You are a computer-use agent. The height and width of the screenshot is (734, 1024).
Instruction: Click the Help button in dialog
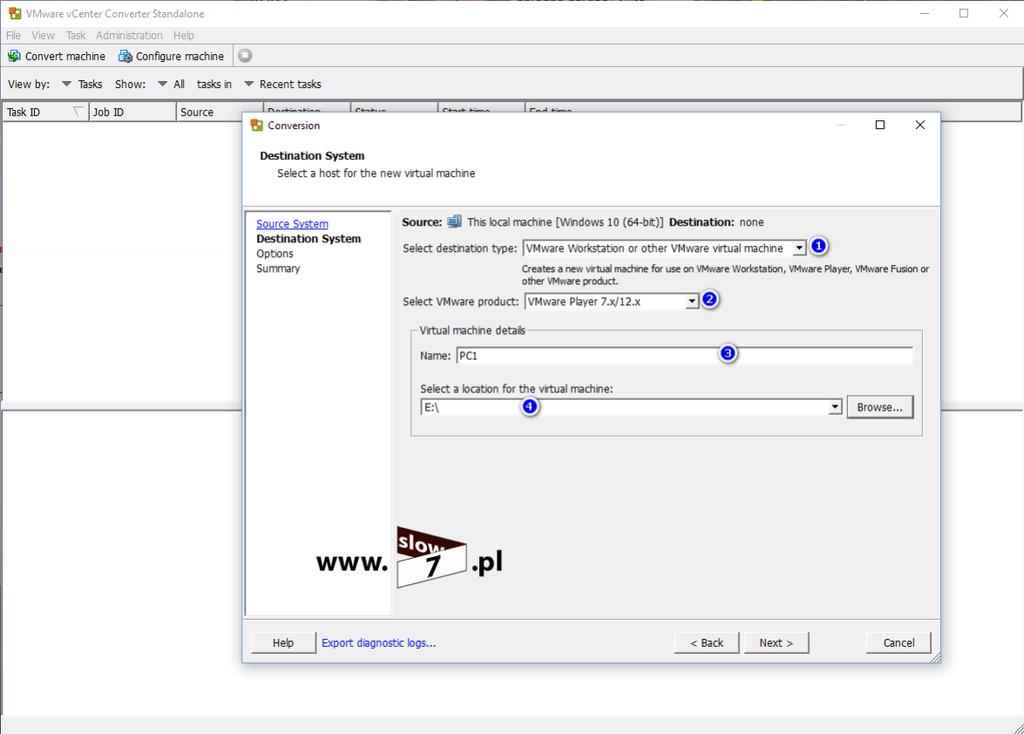coord(283,643)
